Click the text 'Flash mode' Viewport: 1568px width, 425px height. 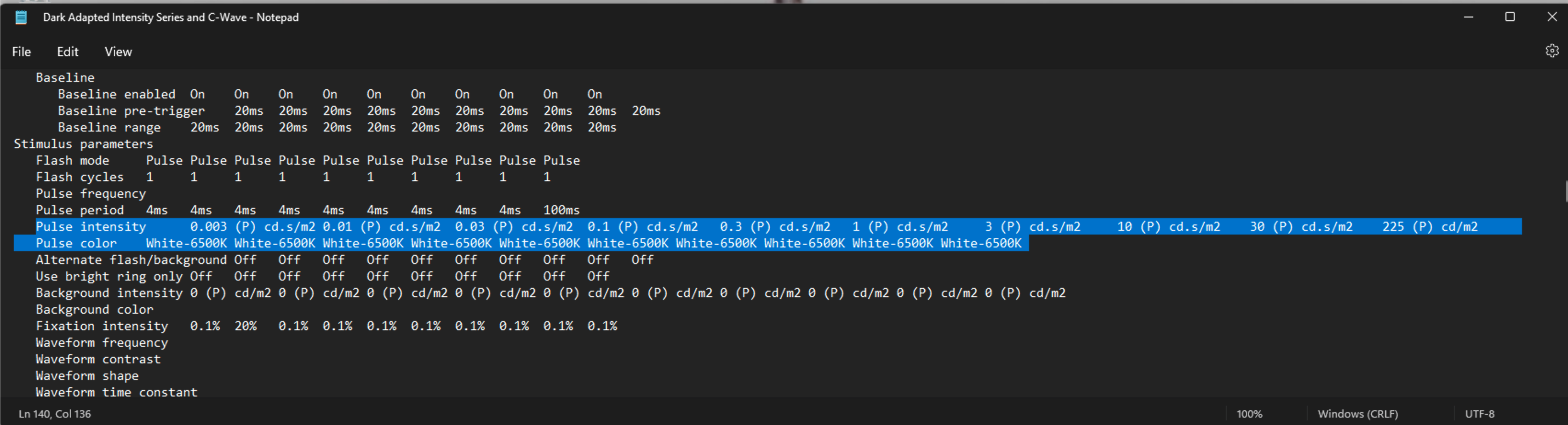tap(73, 160)
